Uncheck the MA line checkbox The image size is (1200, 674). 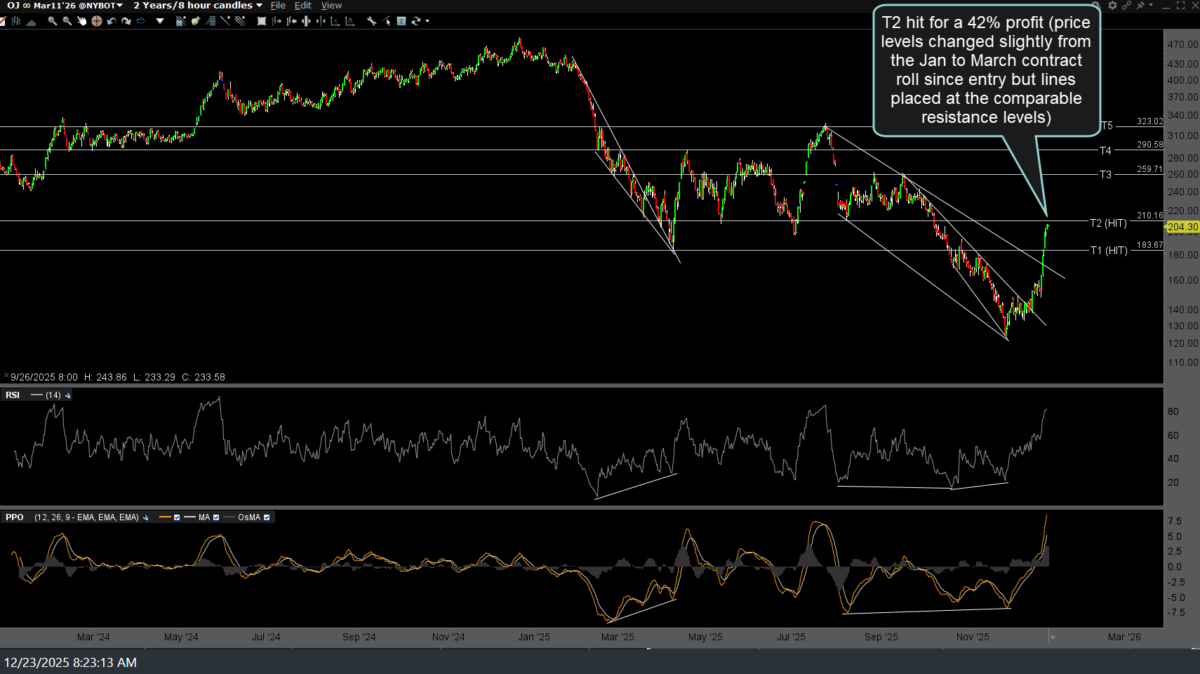point(216,518)
